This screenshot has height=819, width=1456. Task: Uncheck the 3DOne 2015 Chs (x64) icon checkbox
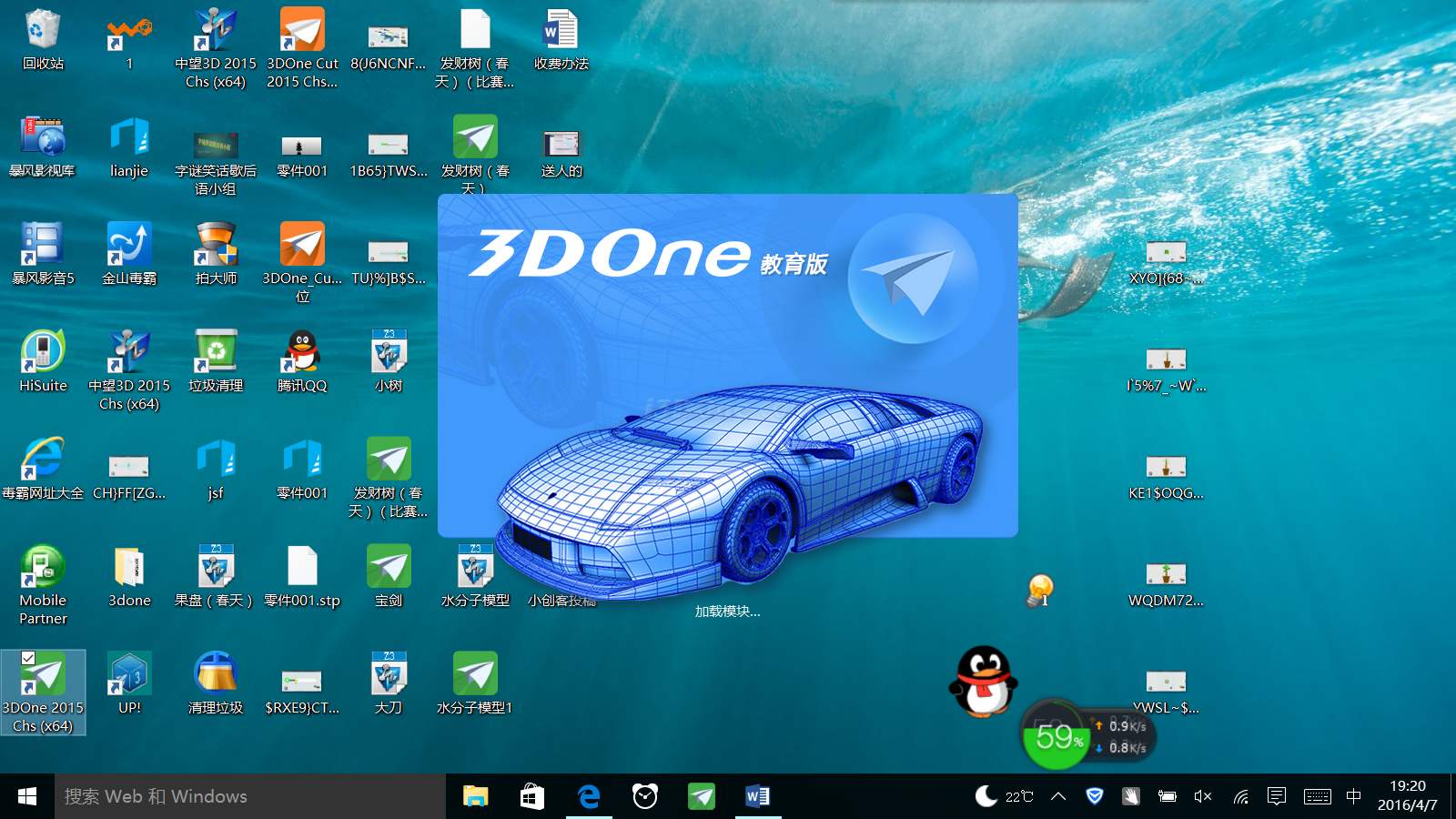click(x=28, y=658)
